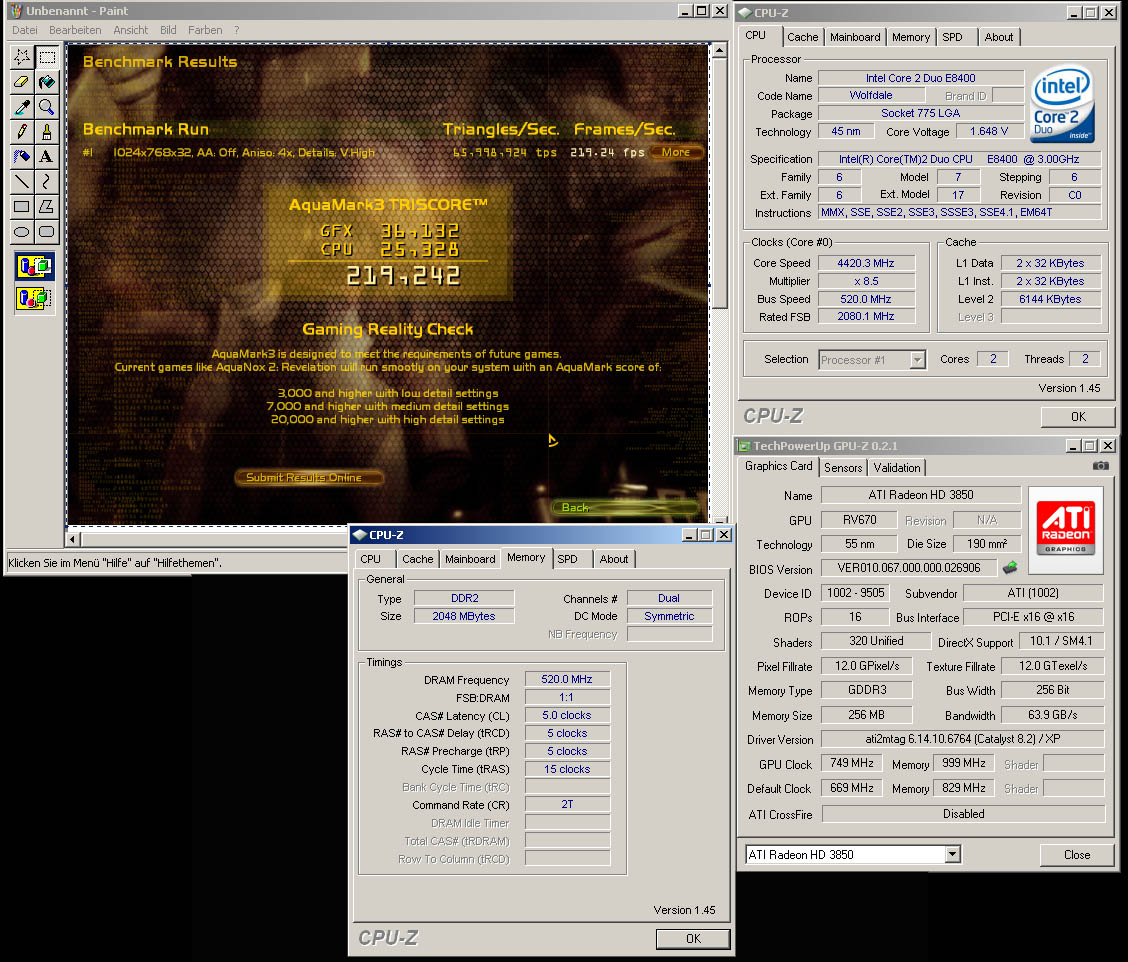Open the Sensors tab in GPU-Z
Viewport: 1128px width, 962px height.
842,468
